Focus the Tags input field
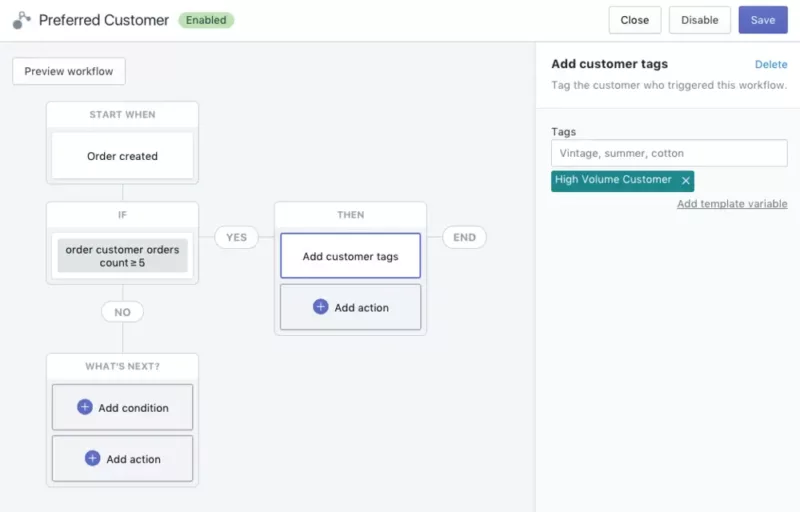800x512 pixels. pos(669,153)
